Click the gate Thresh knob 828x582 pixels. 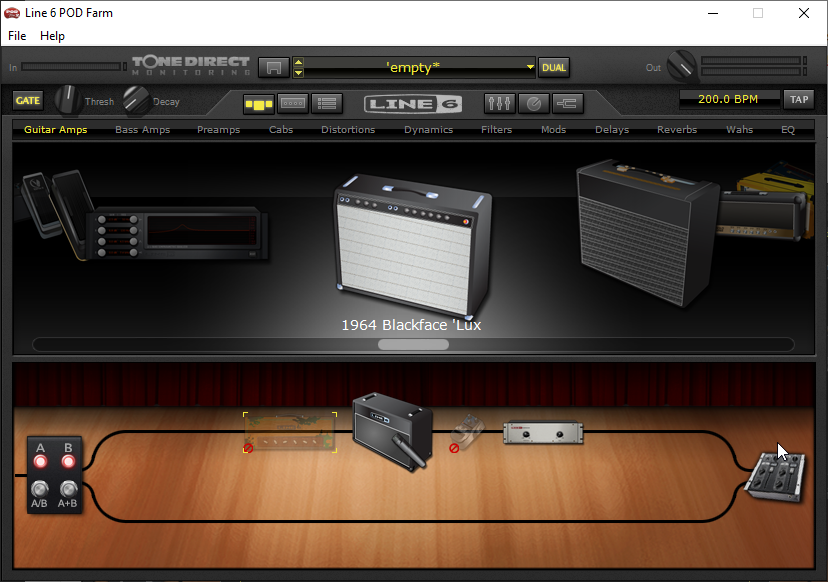(68, 99)
